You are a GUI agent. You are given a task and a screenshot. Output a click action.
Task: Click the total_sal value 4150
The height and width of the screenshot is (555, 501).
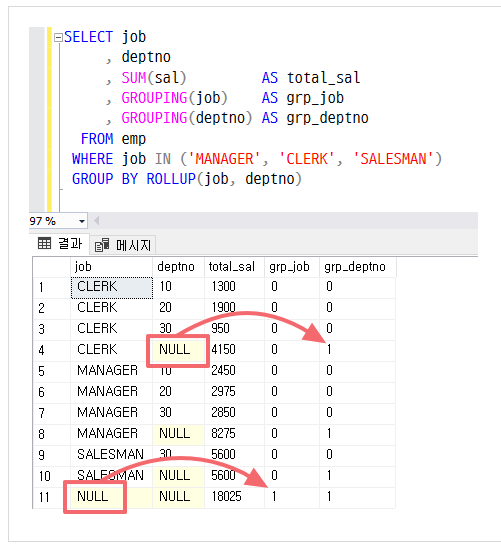click(x=234, y=350)
